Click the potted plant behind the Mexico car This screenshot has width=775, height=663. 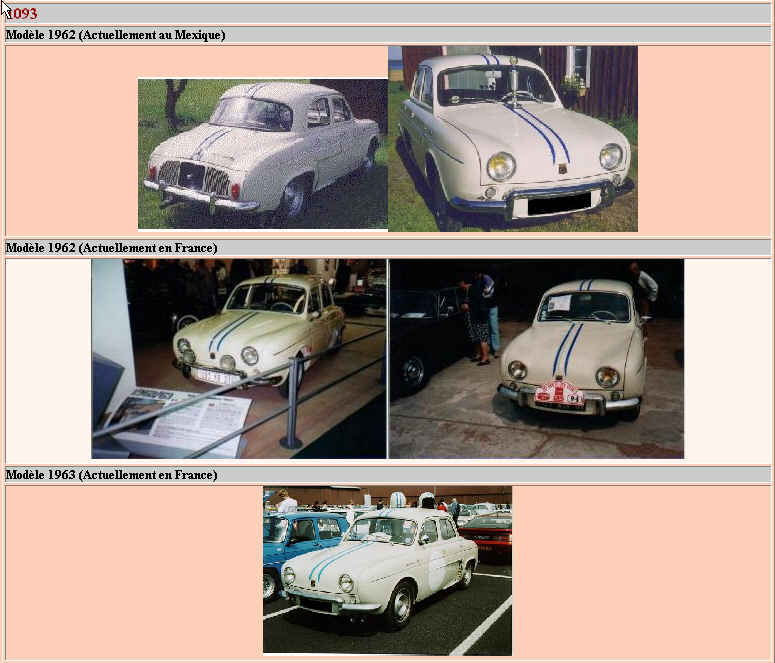[573, 85]
